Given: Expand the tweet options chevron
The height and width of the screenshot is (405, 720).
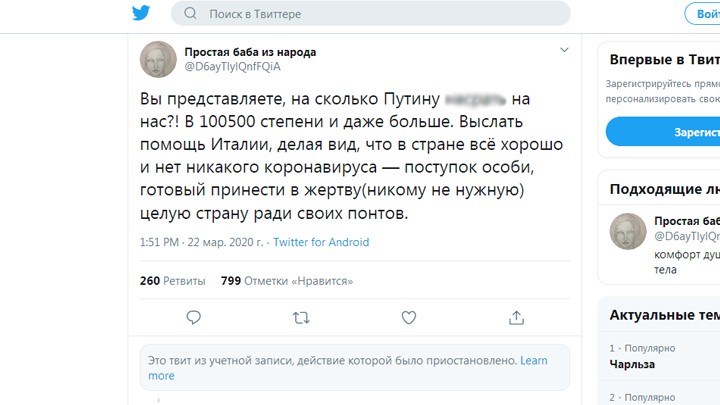Looking at the screenshot, I should coord(564,49).
